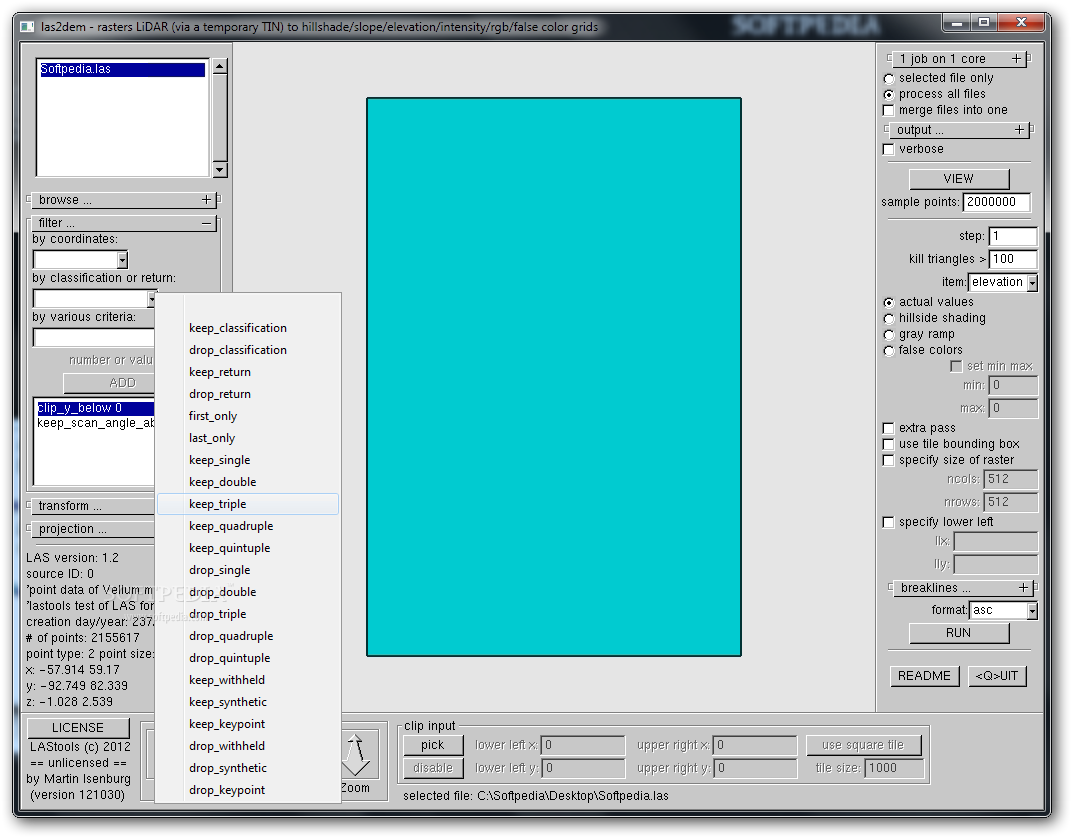The image size is (1072, 838).
Task: Choose drop_withheld from the menu
Action: click(x=248, y=746)
